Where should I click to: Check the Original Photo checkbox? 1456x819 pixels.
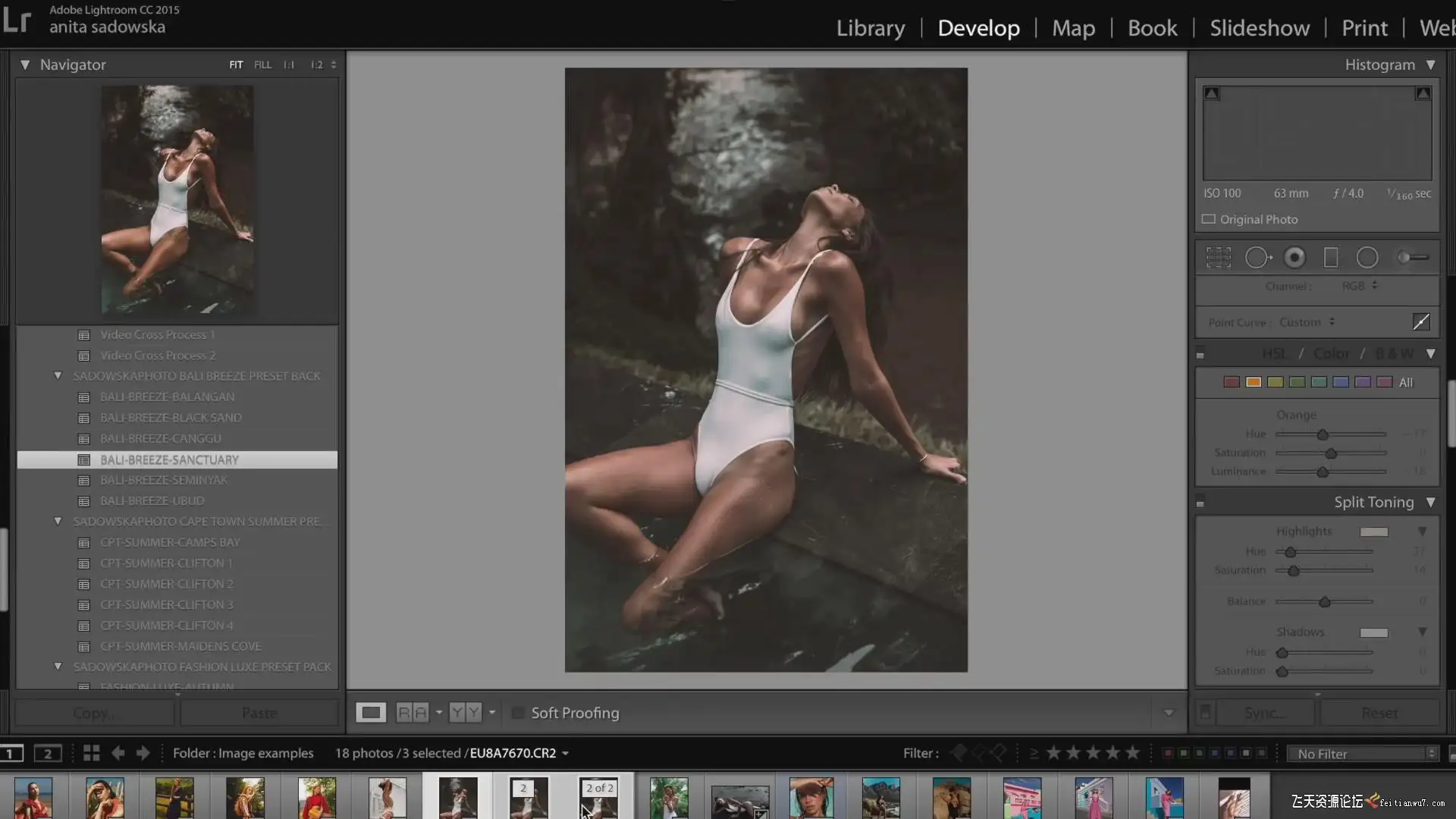[1209, 219]
